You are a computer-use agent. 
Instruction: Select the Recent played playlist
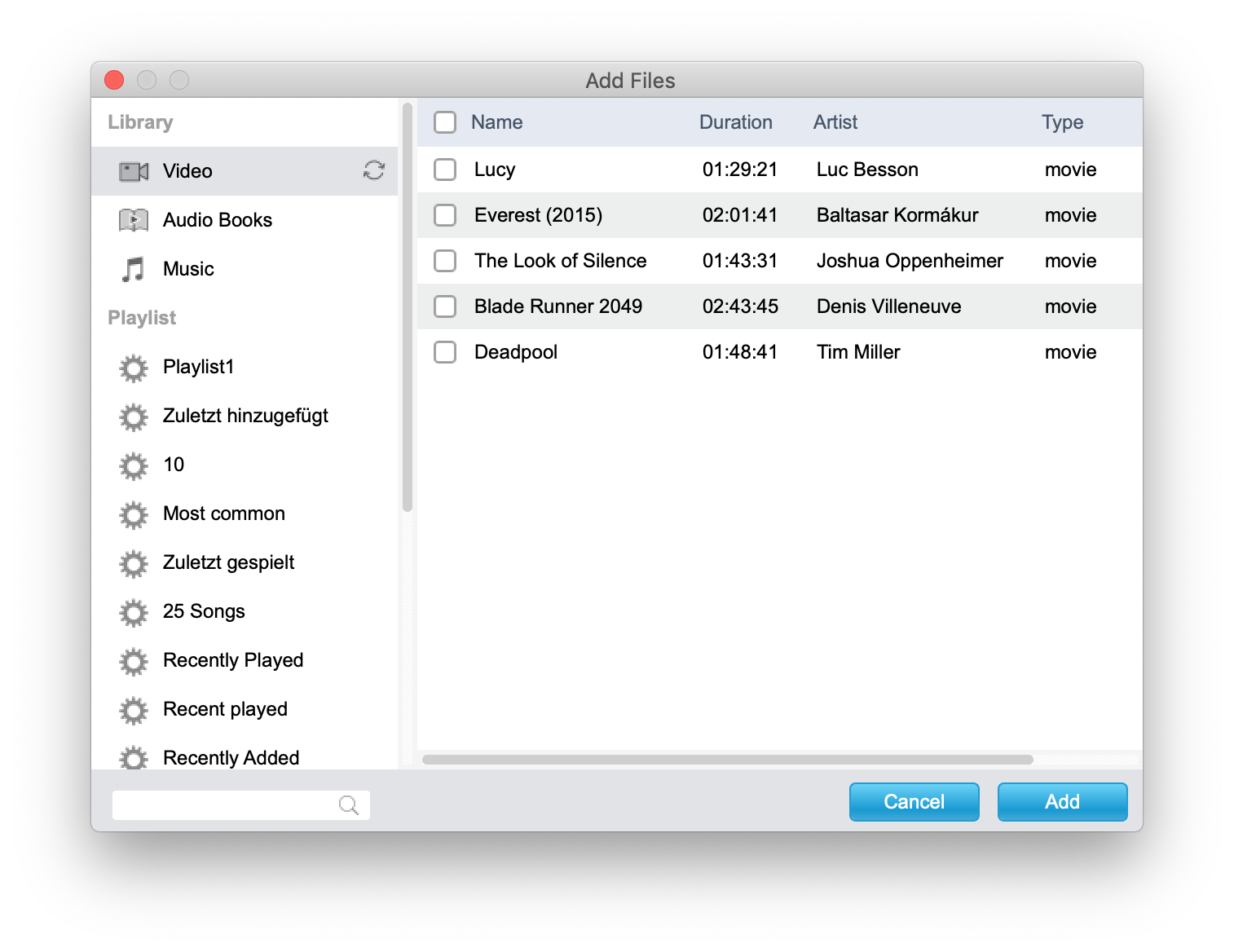(x=245, y=709)
